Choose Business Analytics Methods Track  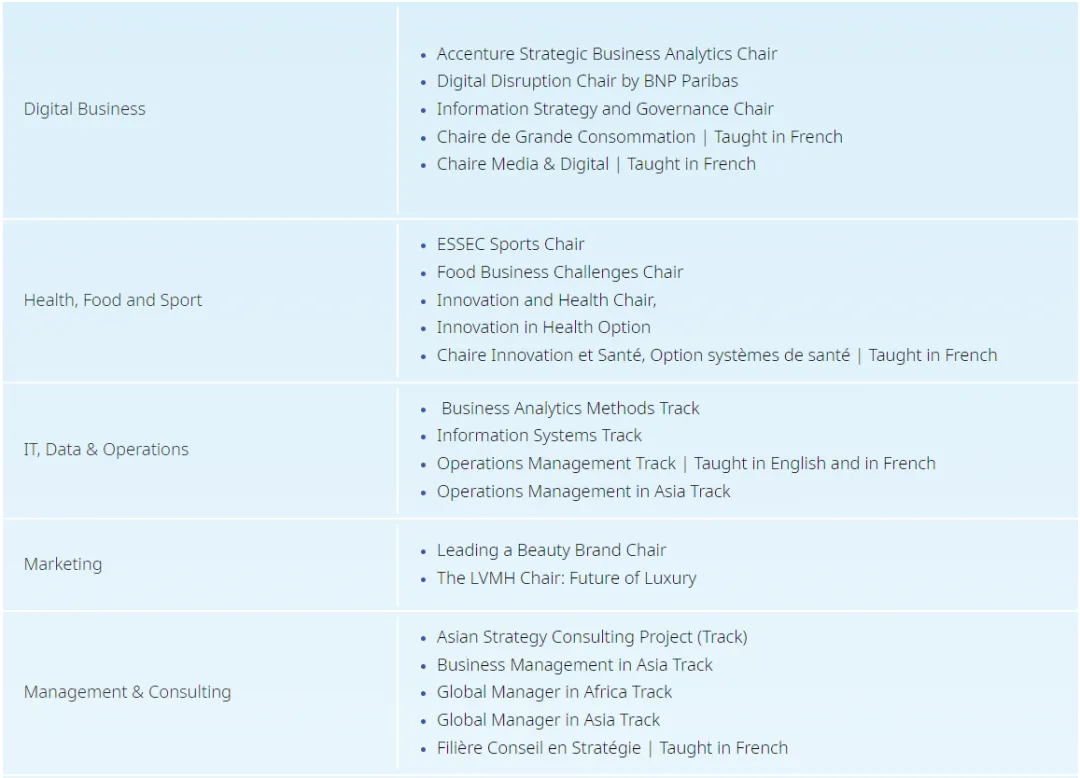pos(570,408)
